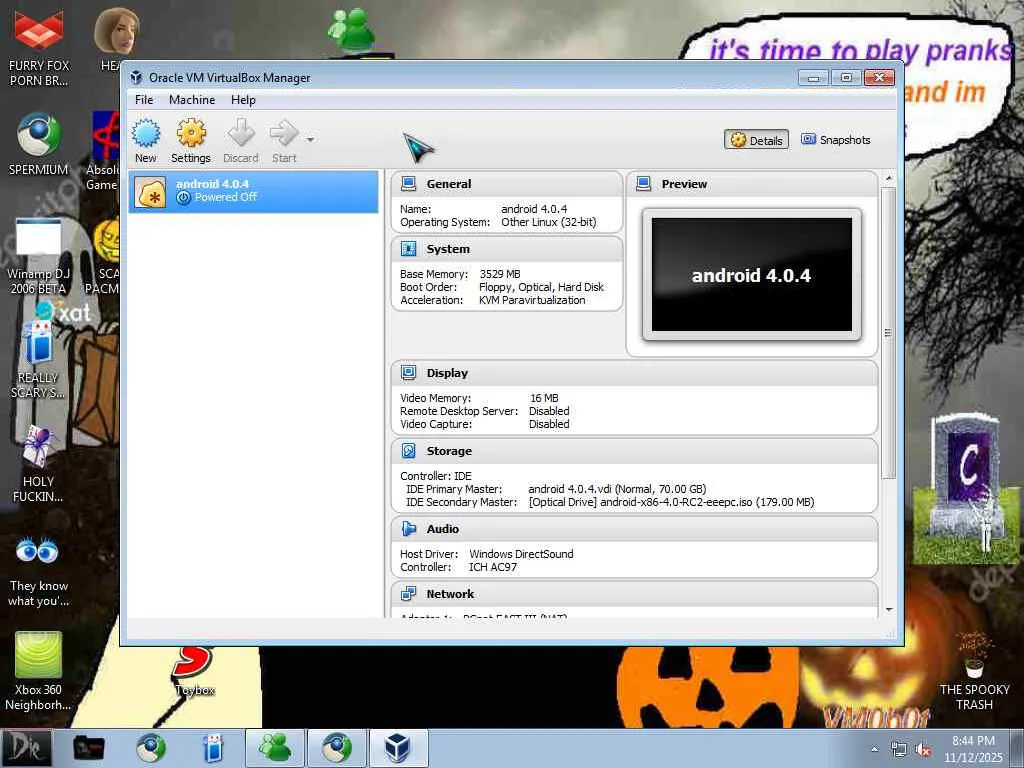Screen dimensions: 1024x768
Task: Click the KVM Paravirtualization acceleration value
Action: pyautogui.click(x=532, y=300)
